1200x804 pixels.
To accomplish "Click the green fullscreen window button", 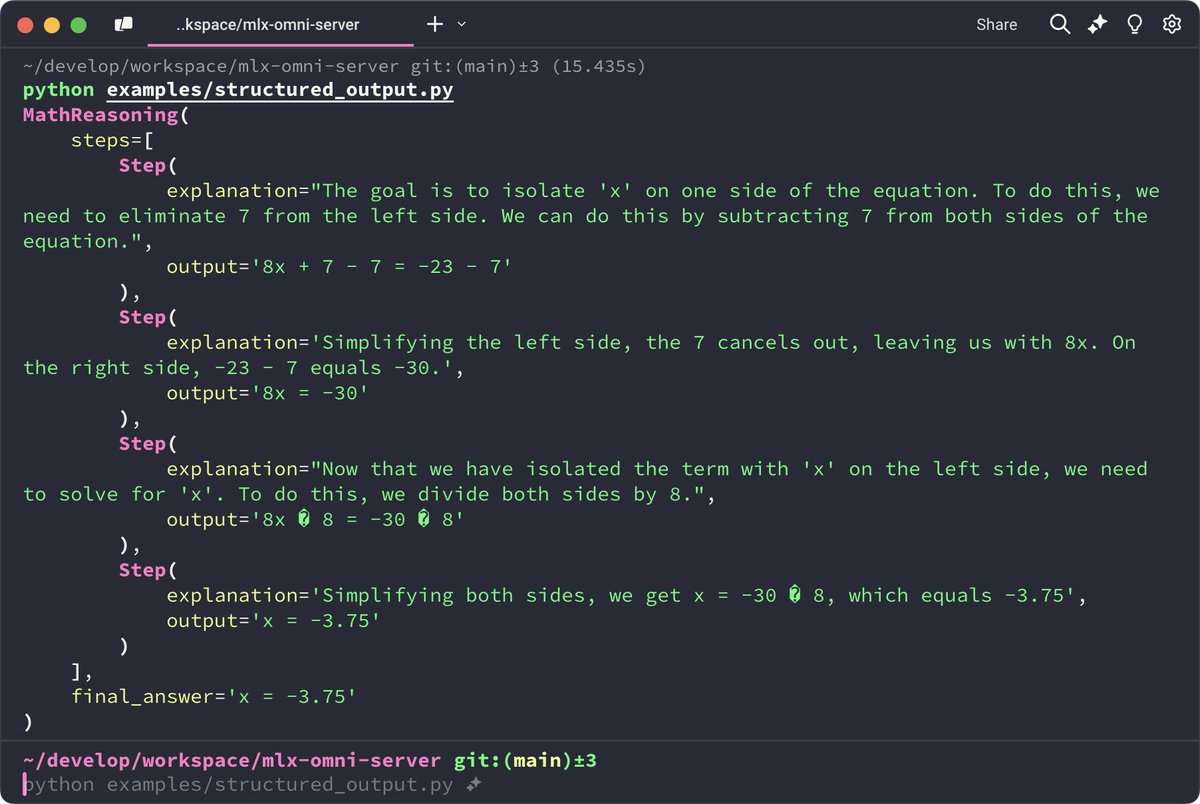I will 78,25.
